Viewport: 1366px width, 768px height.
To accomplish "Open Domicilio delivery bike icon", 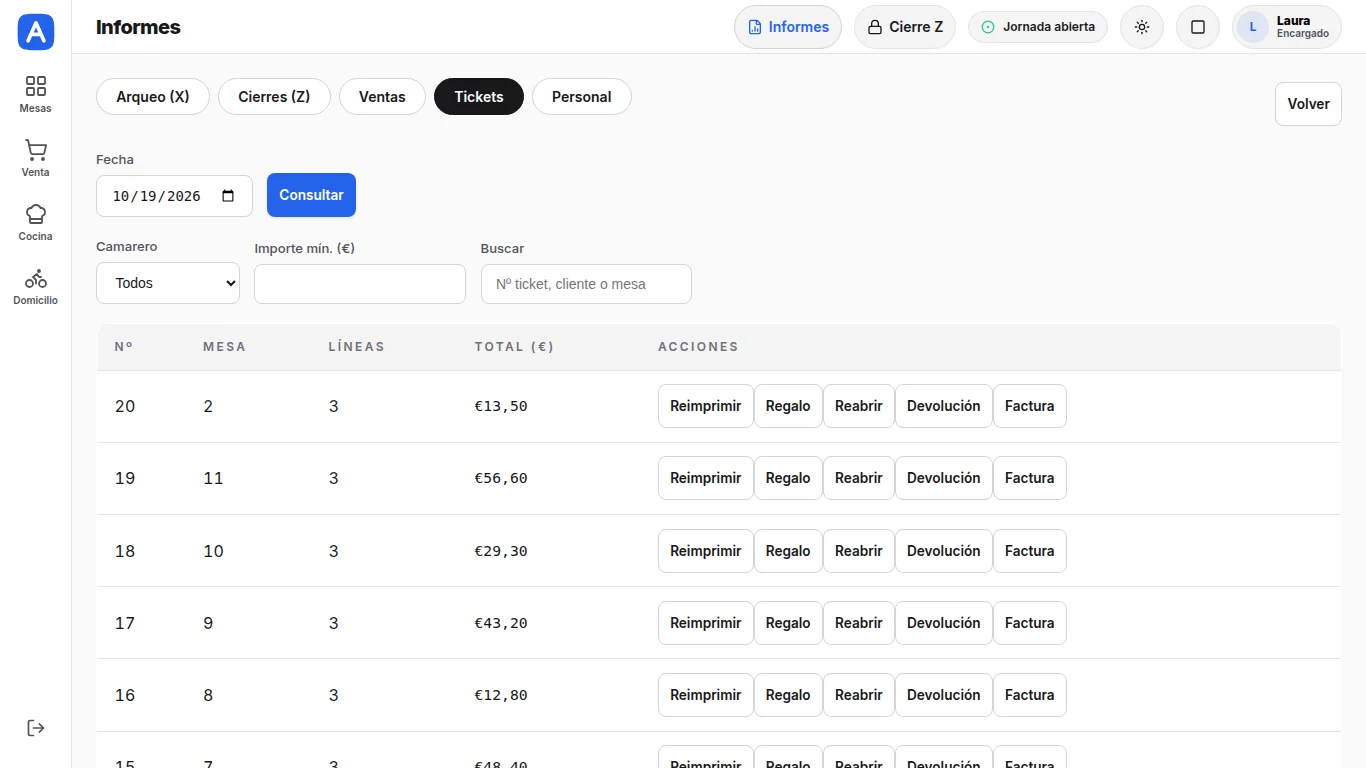I will (x=36, y=286).
